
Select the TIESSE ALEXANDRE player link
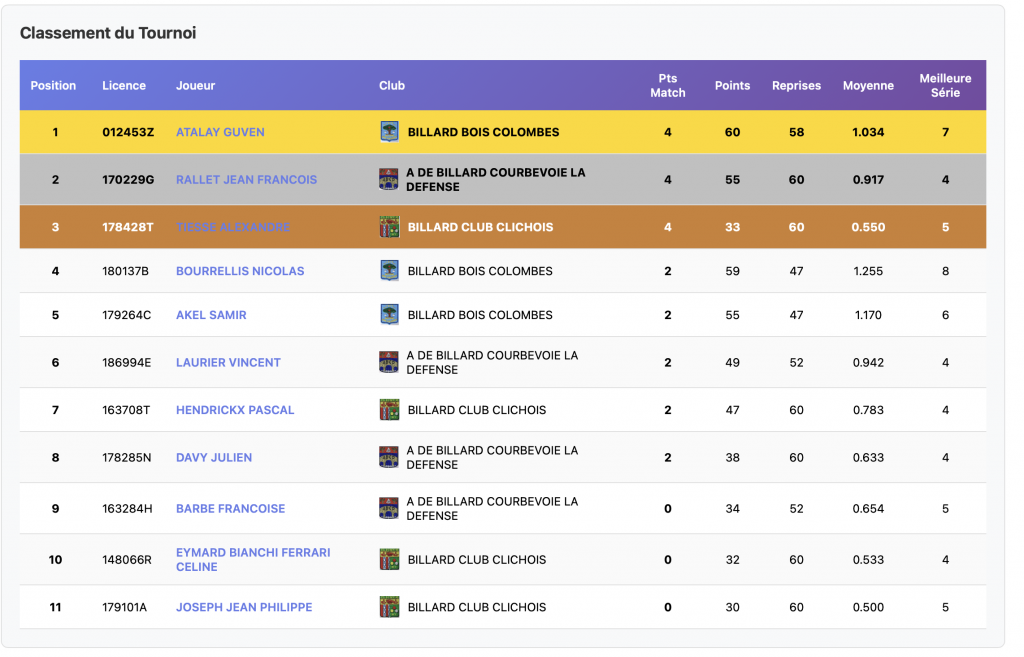(233, 227)
